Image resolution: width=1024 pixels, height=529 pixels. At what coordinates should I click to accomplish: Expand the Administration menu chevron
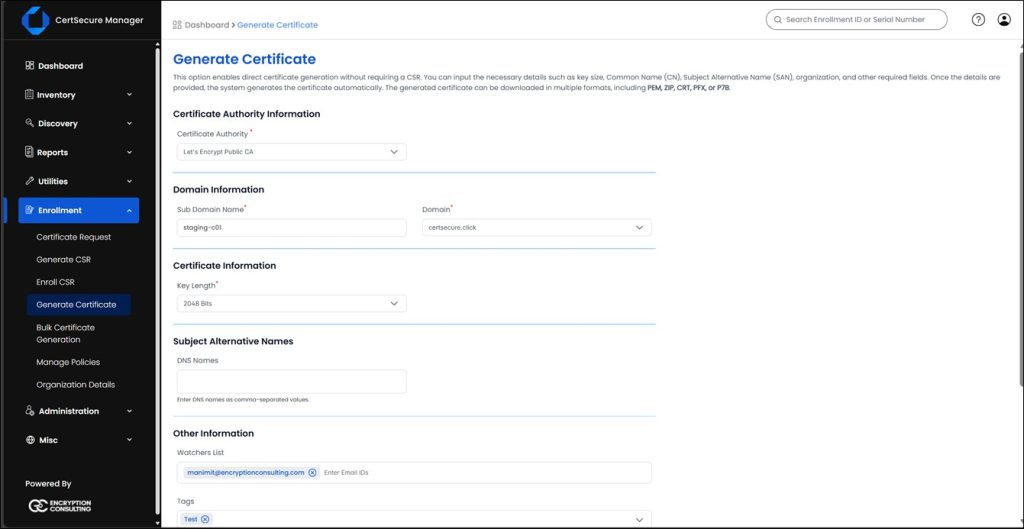(129, 411)
